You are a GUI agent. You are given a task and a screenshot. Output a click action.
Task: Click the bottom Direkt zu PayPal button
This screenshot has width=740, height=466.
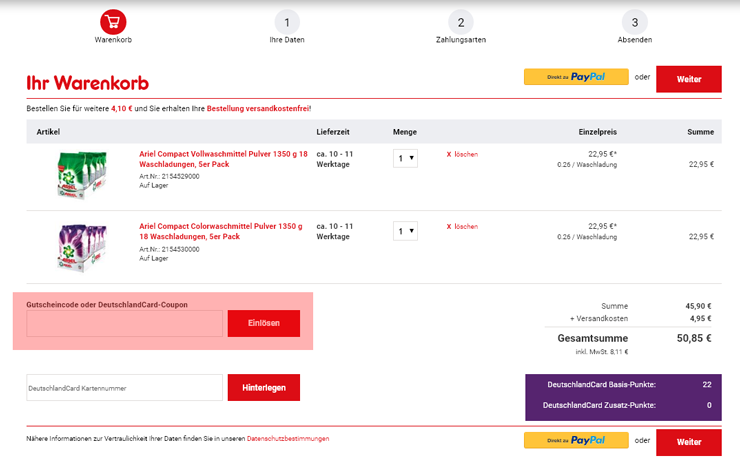576,440
